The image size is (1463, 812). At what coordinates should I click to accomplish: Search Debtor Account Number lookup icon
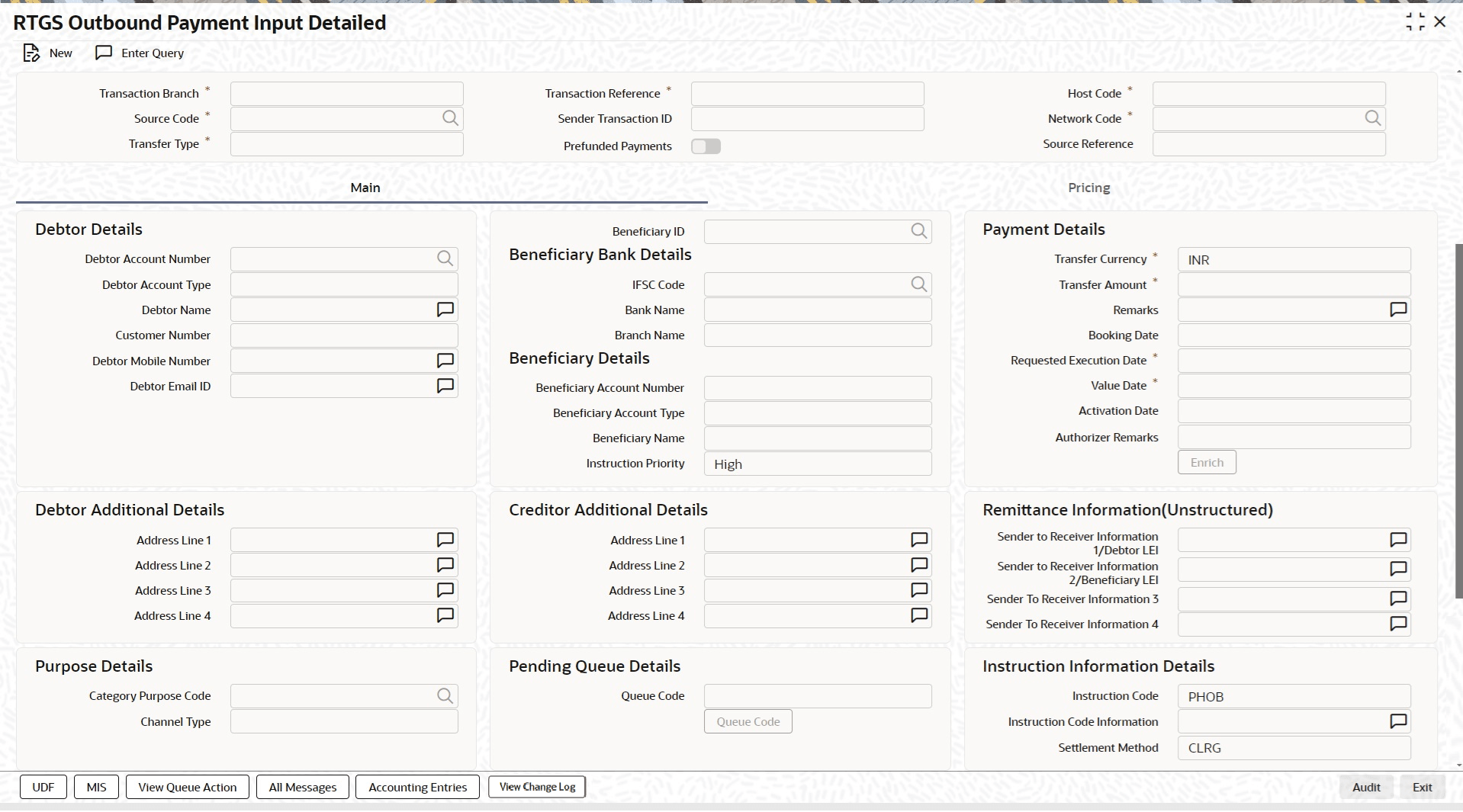[x=445, y=258]
